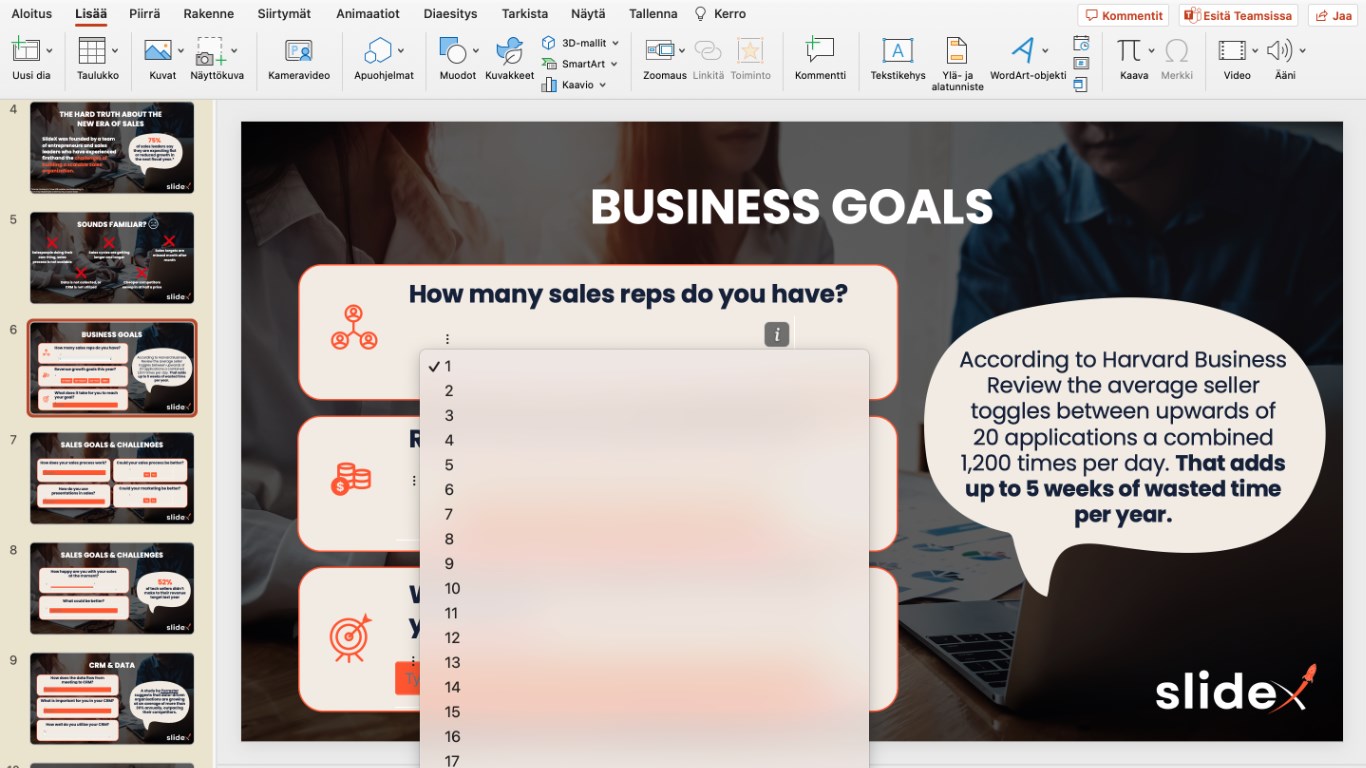The height and width of the screenshot is (768, 1366).
Task: Click the WordArt-objekti icon
Action: tap(1023, 50)
